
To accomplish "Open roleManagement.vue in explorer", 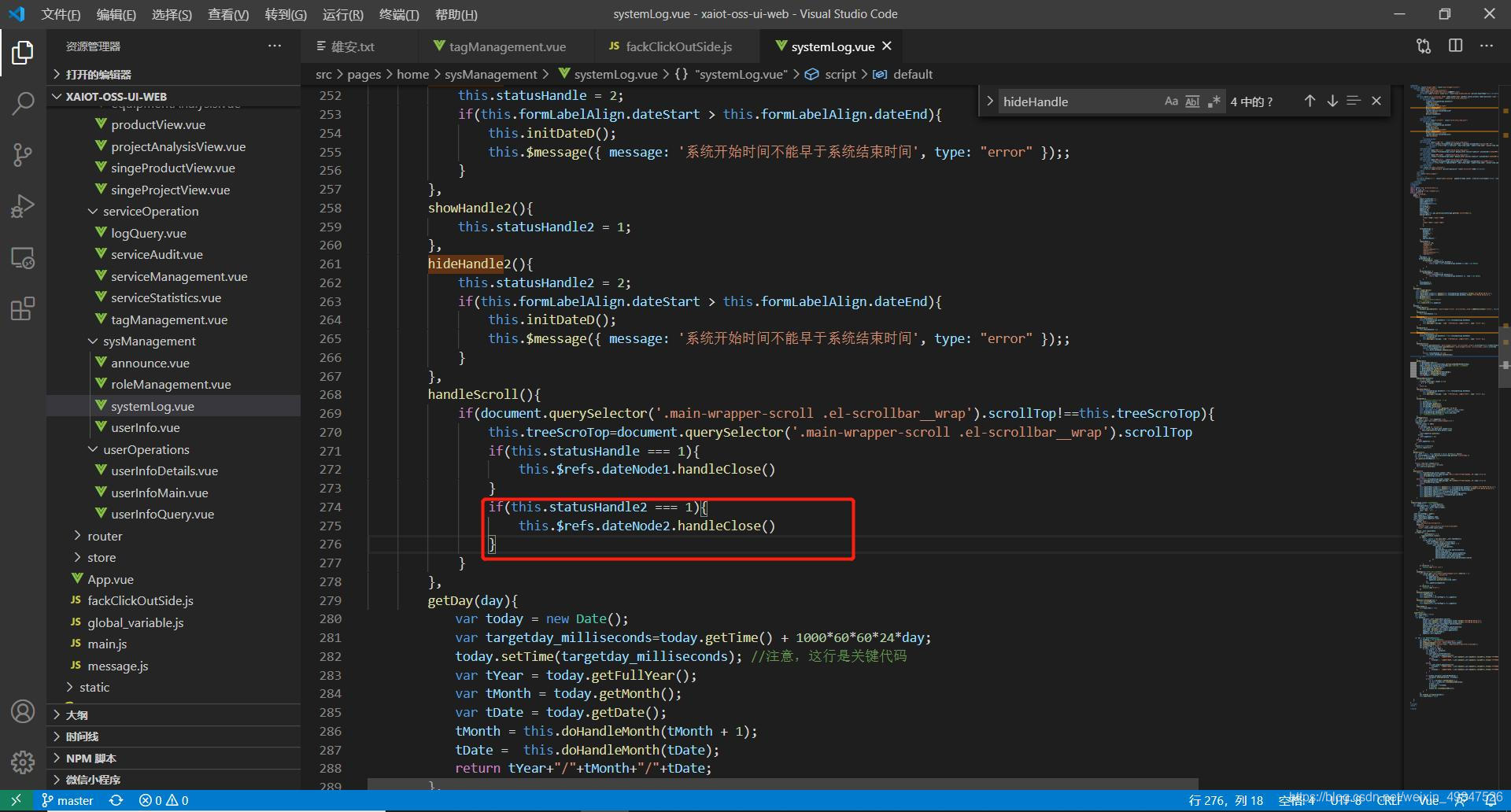I will tap(173, 384).
